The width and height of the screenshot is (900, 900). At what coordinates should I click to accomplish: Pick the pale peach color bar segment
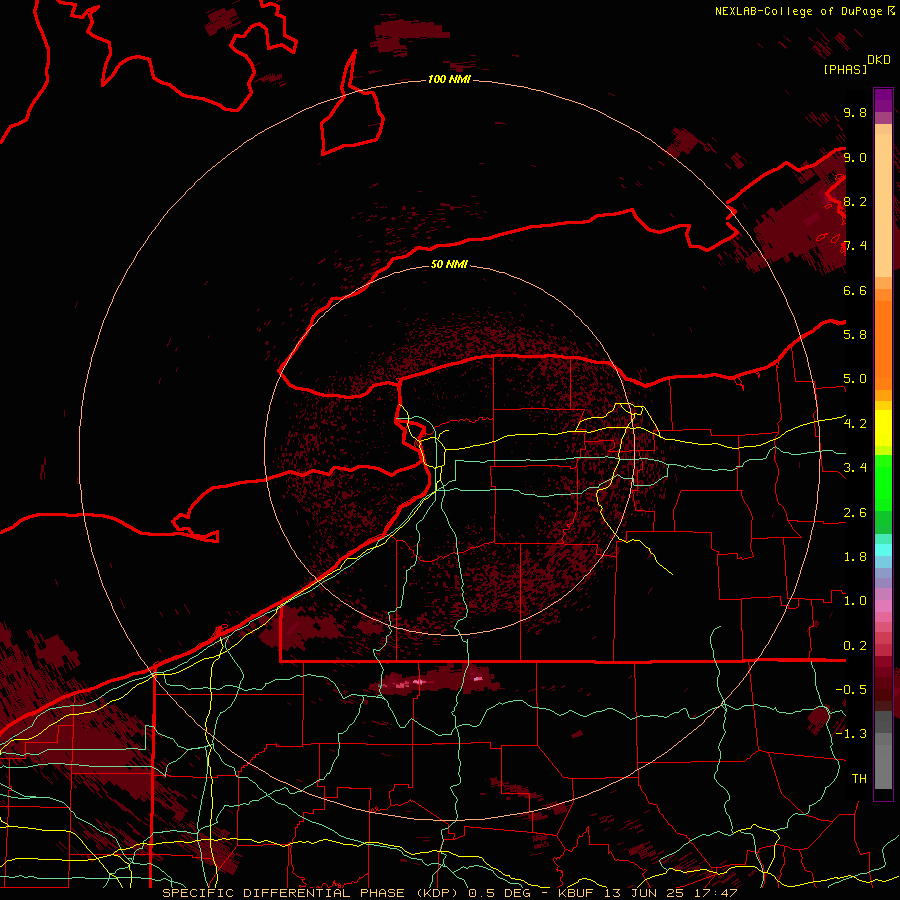click(883, 205)
